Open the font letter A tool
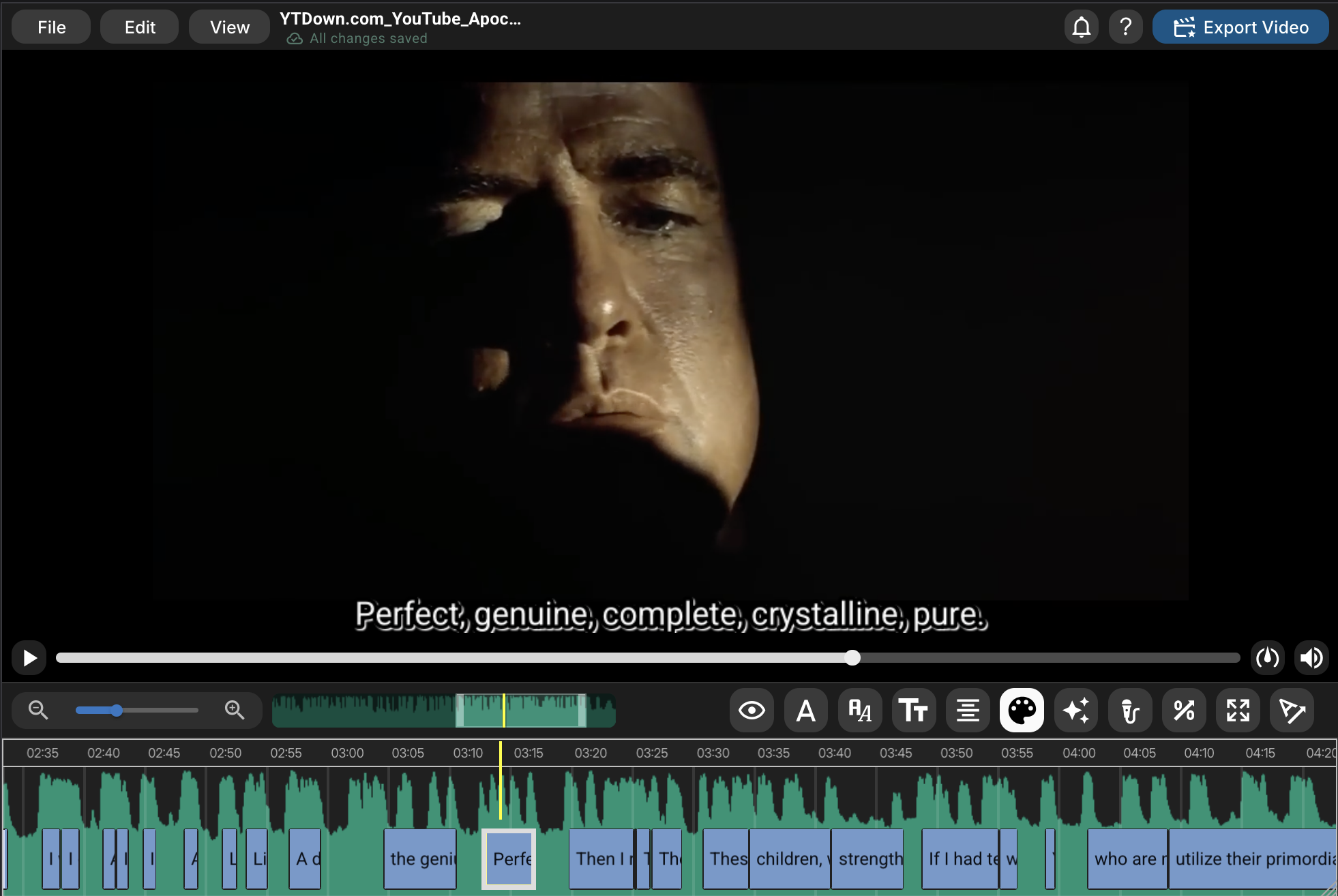This screenshot has width=1338, height=896. (x=806, y=711)
